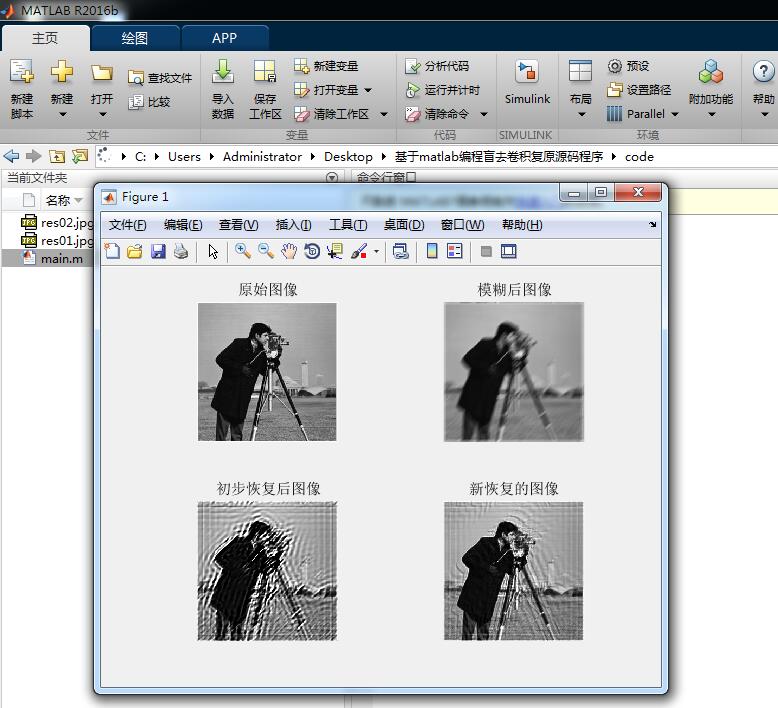Click the Open File icon in Figure 1 toolbar
The width and height of the screenshot is (778, 708).
point(134,252)
